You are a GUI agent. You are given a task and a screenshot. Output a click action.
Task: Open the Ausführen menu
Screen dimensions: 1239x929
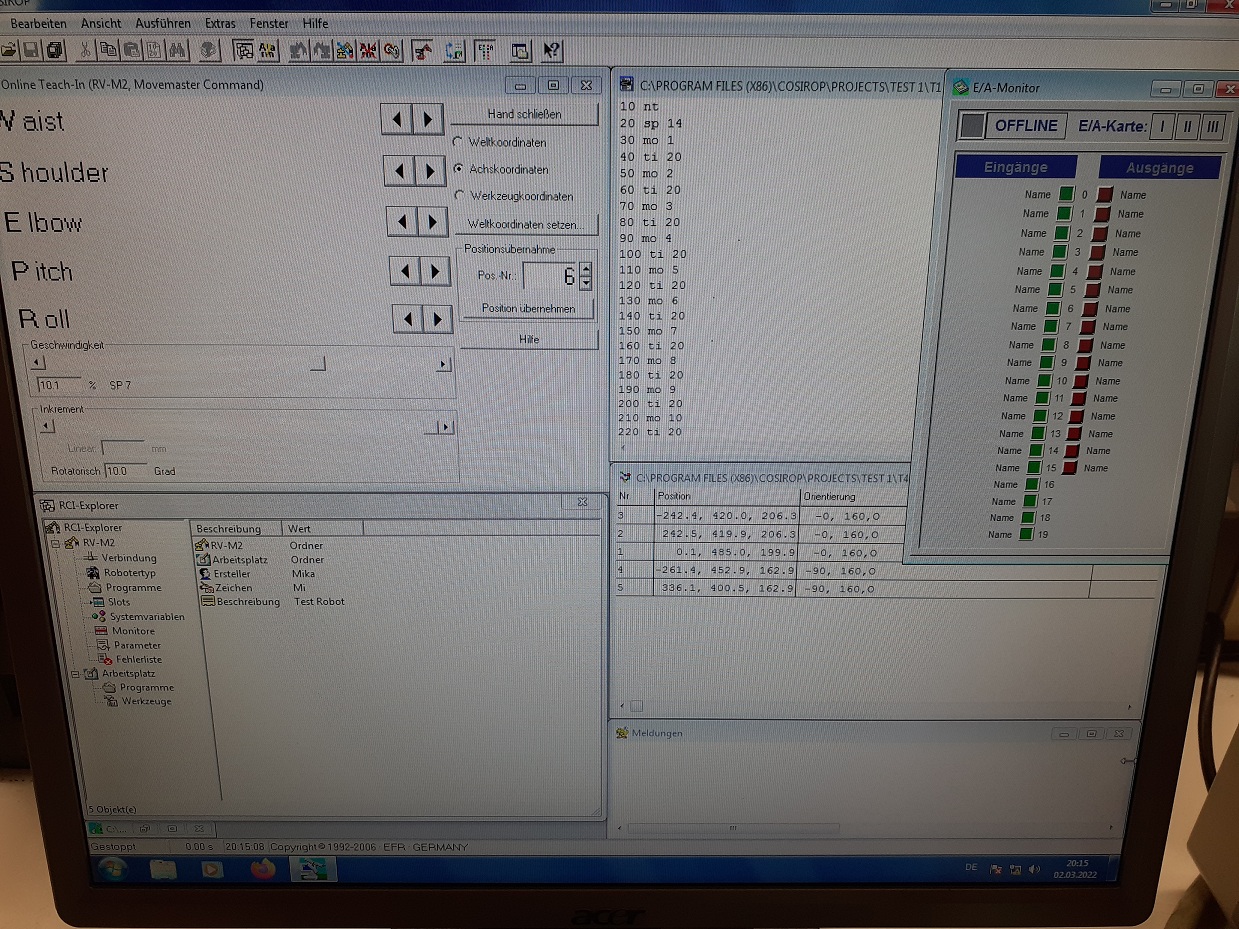[x=163, y=23]
